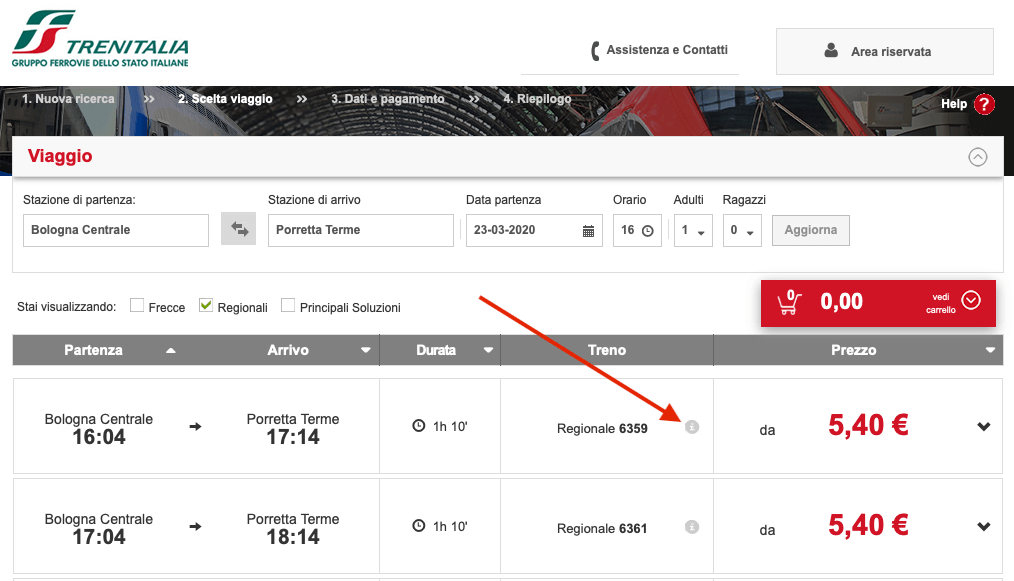Select step 4. Riepilogo
Image resolution: width=1014 pixels, height=581 pixels.
(x=537, y=99)
